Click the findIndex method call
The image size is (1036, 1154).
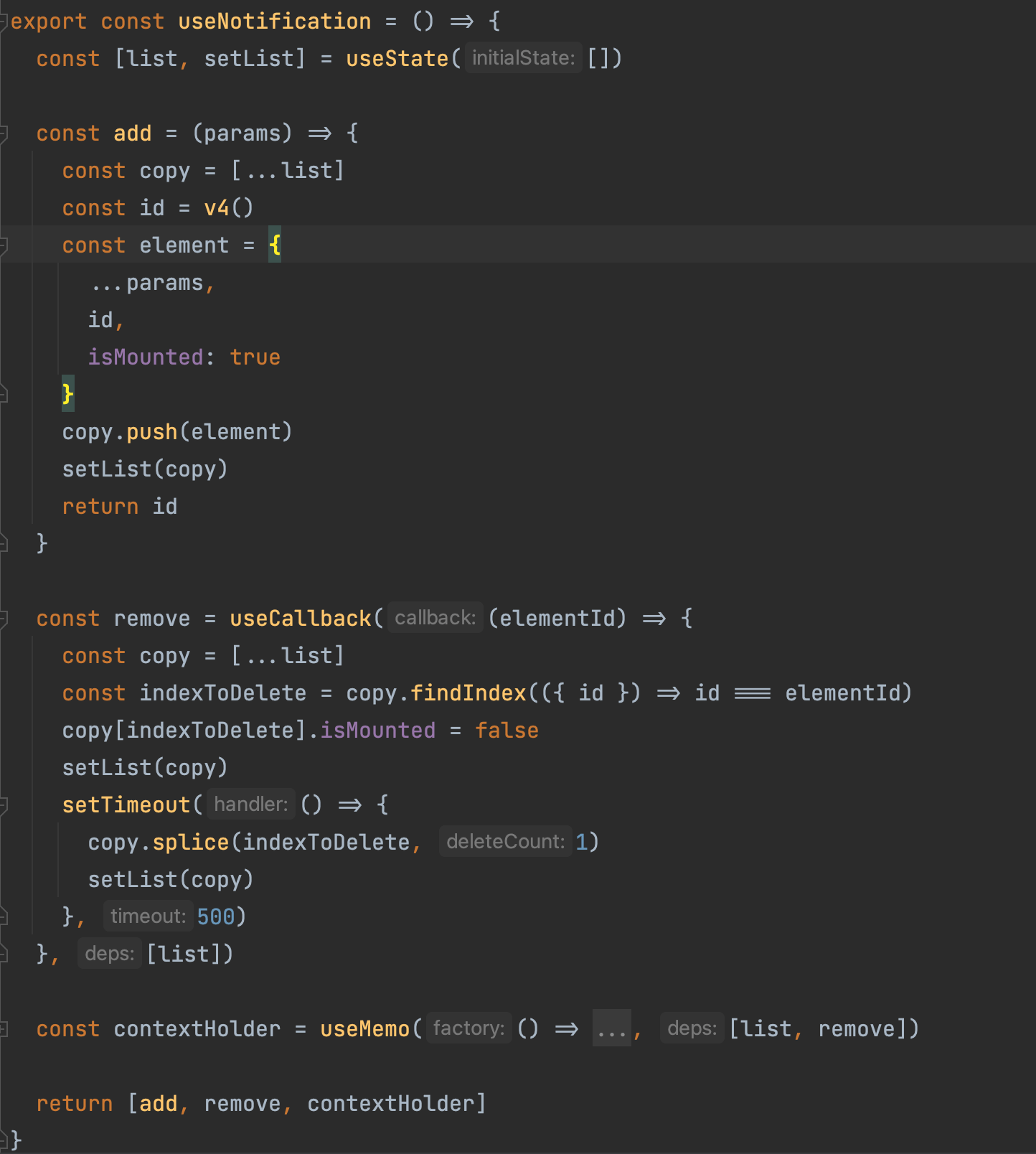pyautogui.click(x=468, y=693)
